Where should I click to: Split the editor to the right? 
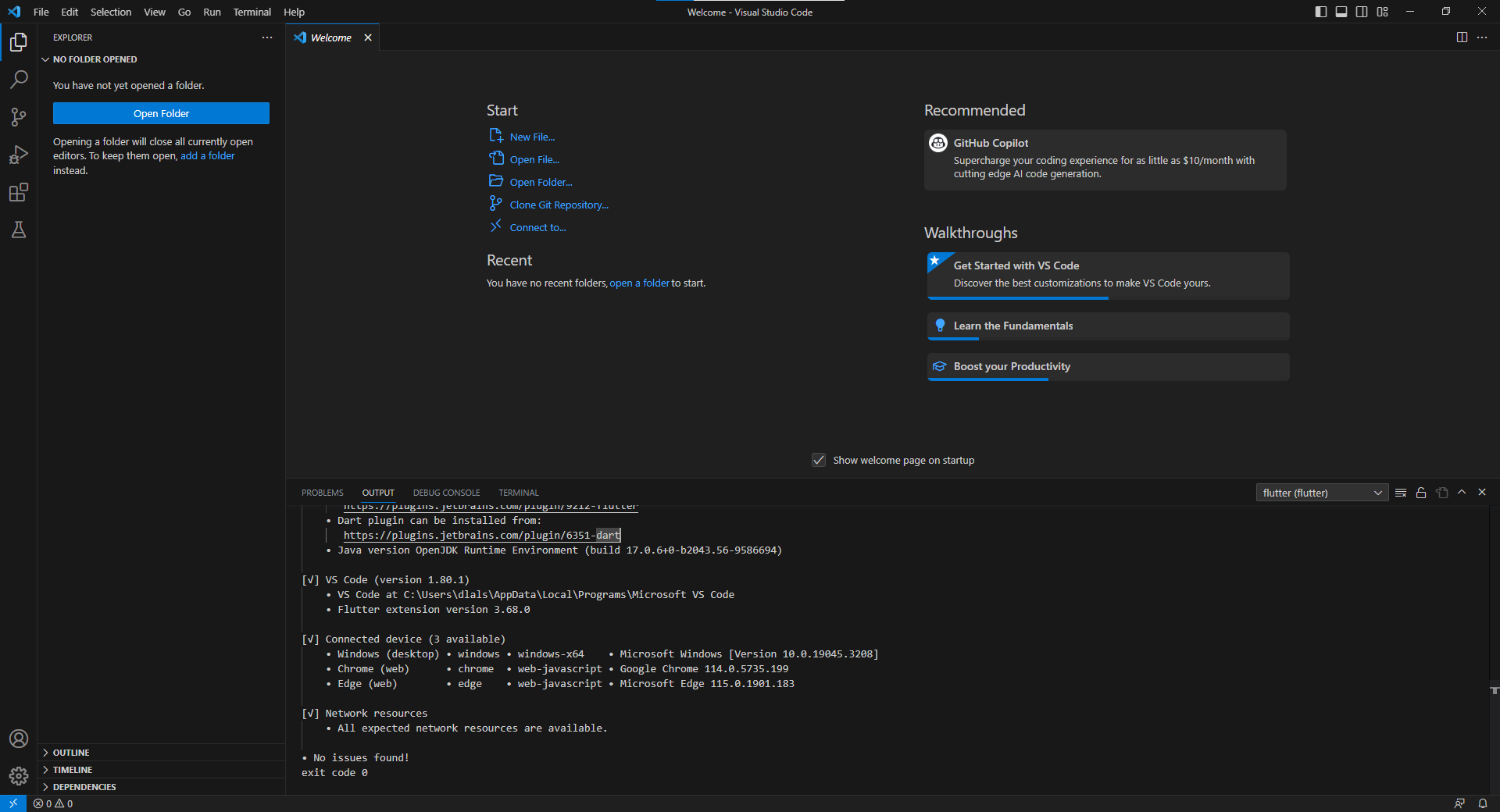click(x=1462, y=37)
